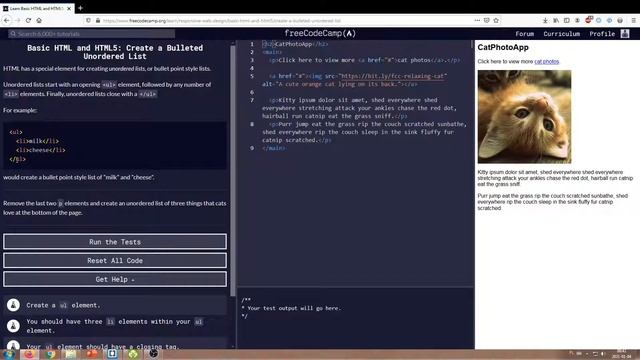
Task: Click the 'Create a ul element.' test text
Action: (x=63, y=305)
